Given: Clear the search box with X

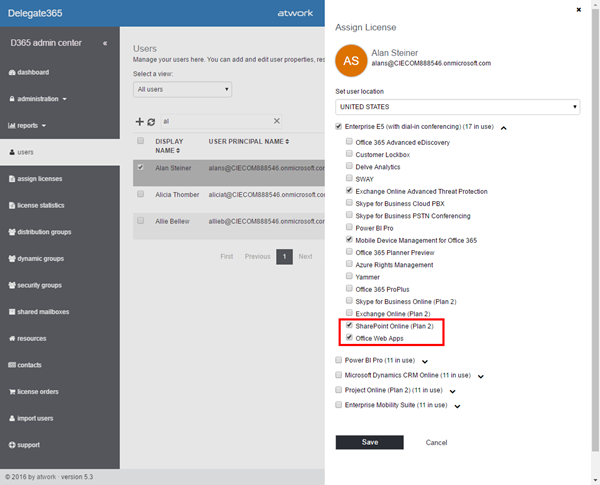Looking at the screenshot, I should pos(277,121).
